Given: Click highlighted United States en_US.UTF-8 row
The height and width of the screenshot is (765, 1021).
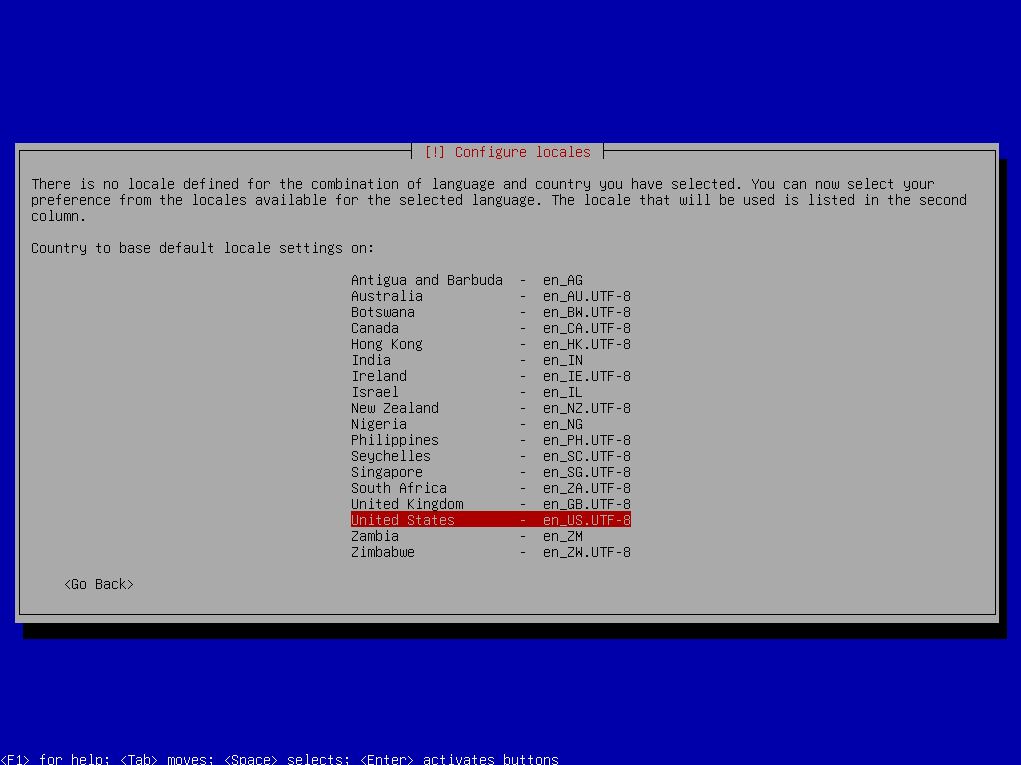Looking at the screenshot, I should pyautogui.click(x=491, y=520).
